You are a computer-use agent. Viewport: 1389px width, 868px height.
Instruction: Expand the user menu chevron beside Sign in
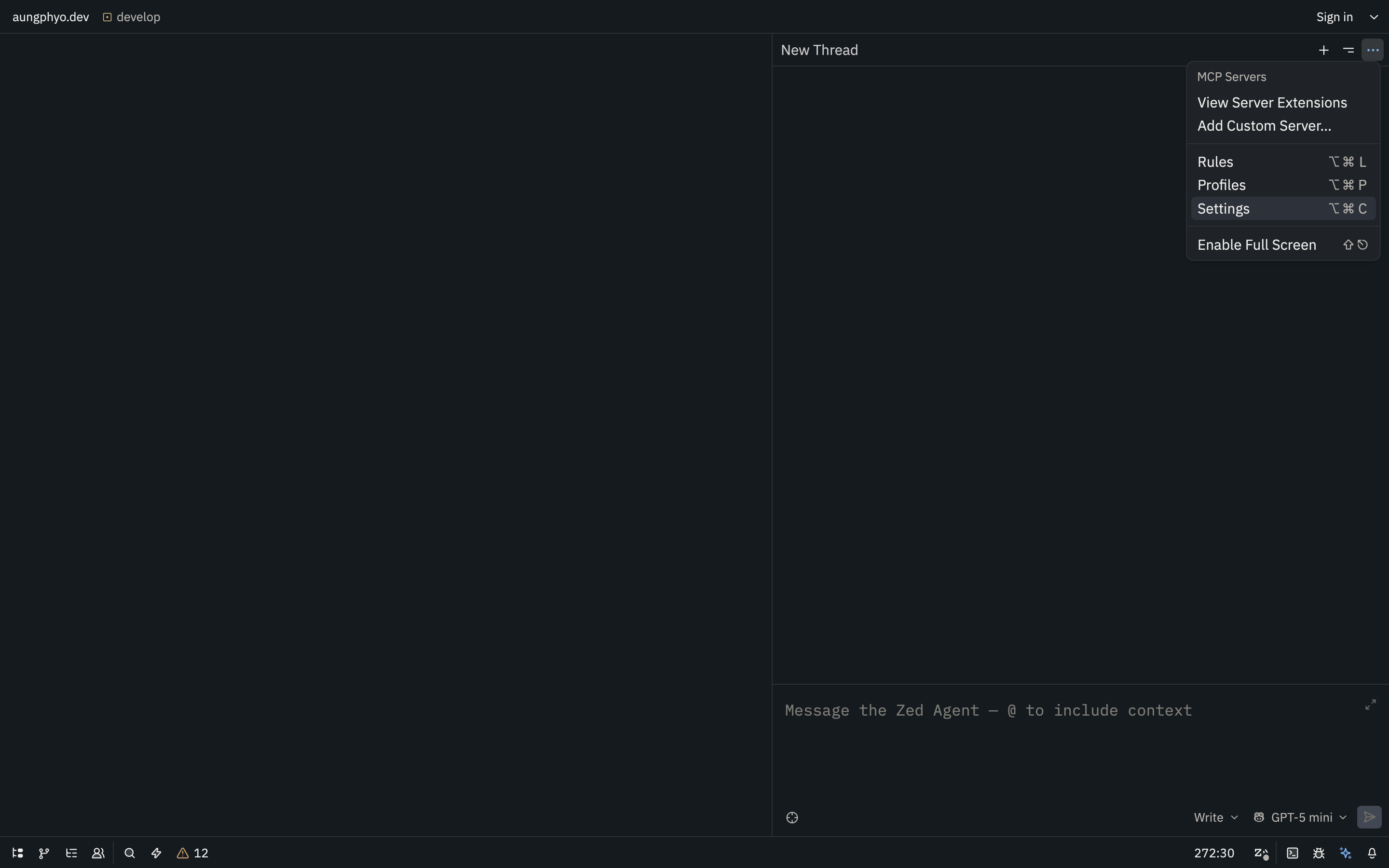coord(1374,17)
